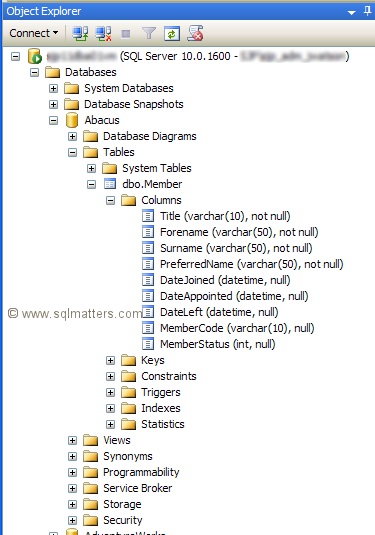Click the SQL Server instance icon

pos(35,56)
